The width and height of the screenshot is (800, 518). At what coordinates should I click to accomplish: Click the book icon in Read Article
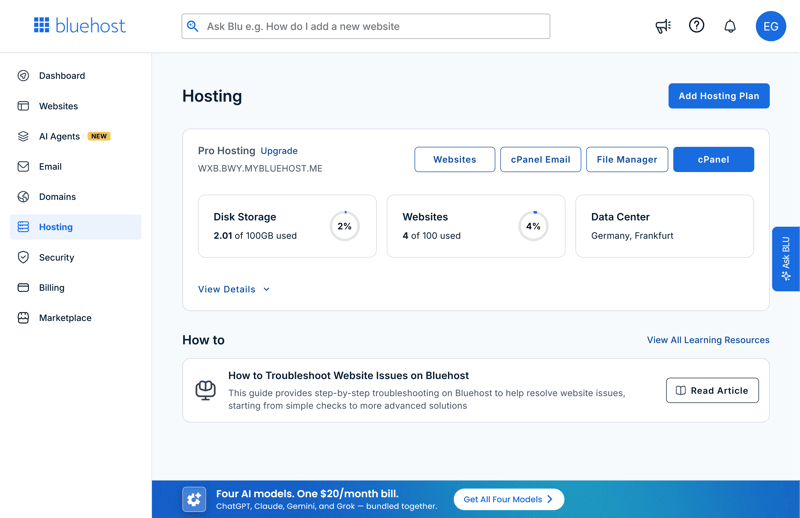click(681, 390)
